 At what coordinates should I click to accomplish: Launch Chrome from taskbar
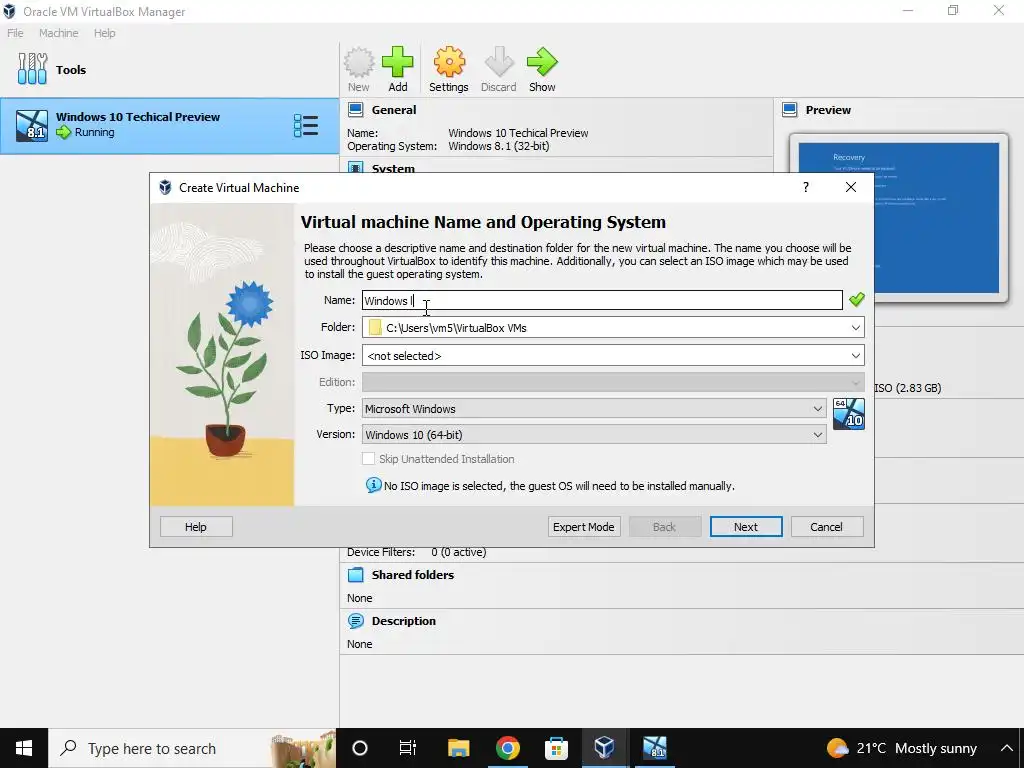(x=507, y=748)
